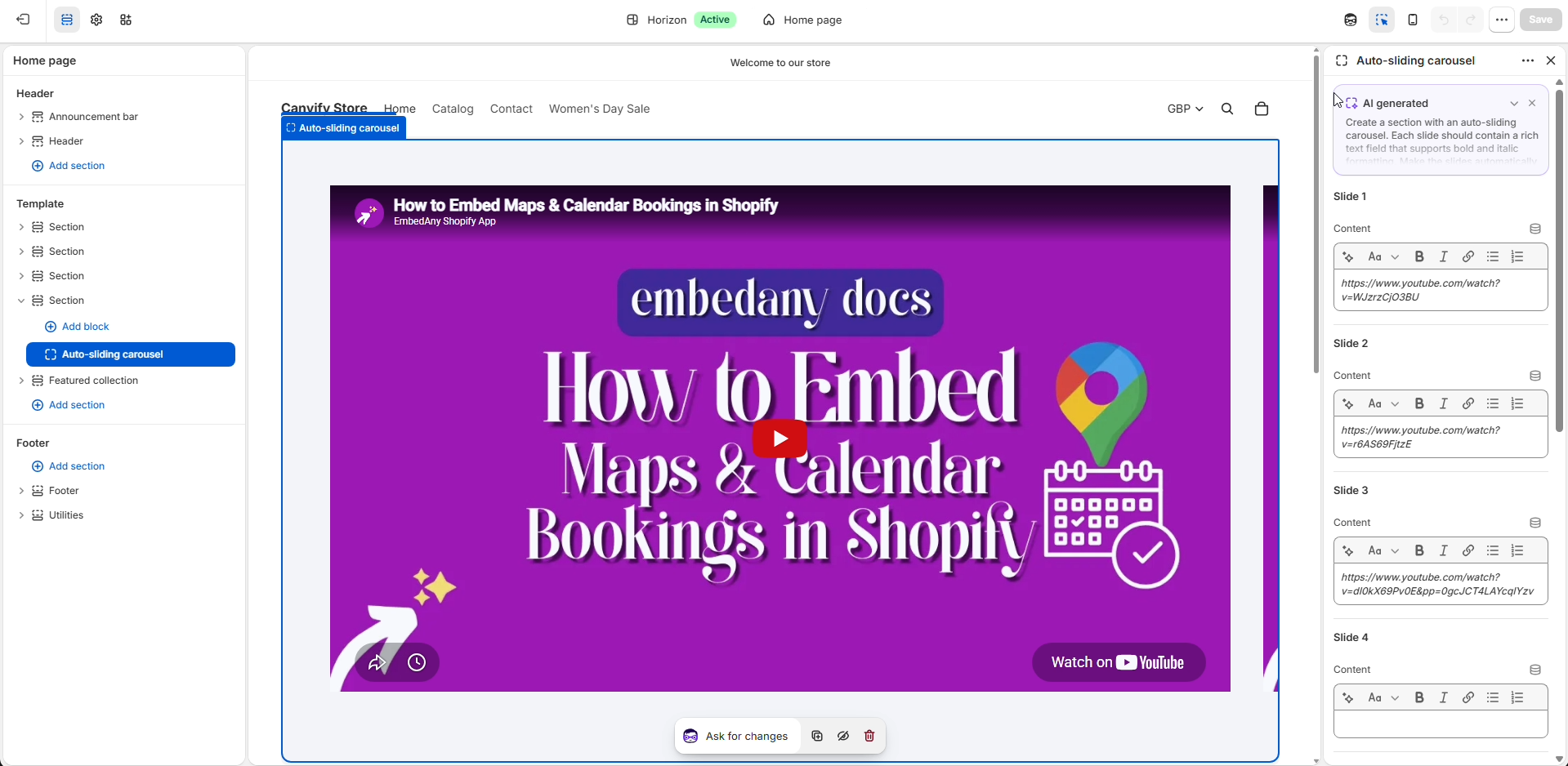
Task: Open the storefront cart icon
Action: point(1262,109)
